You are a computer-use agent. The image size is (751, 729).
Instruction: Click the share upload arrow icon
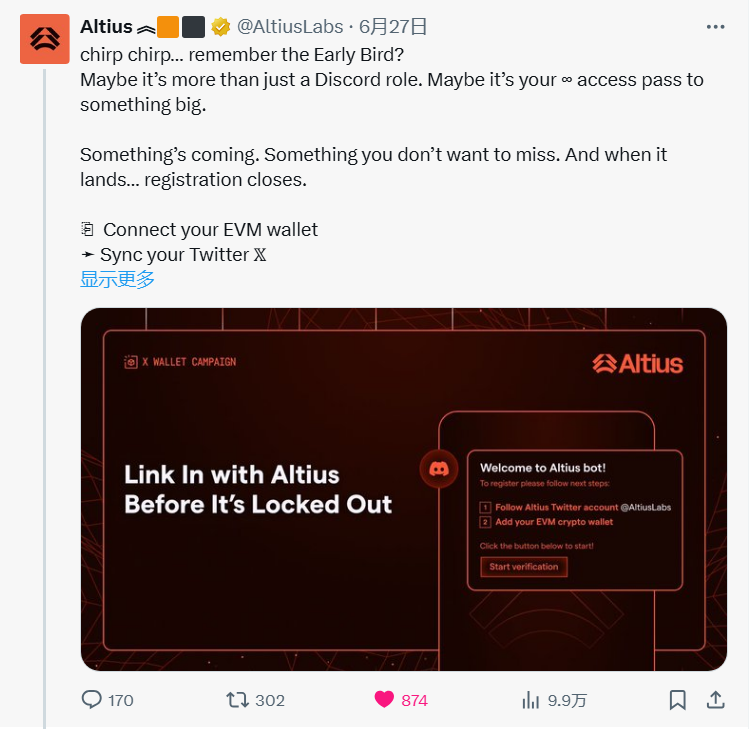716,700
